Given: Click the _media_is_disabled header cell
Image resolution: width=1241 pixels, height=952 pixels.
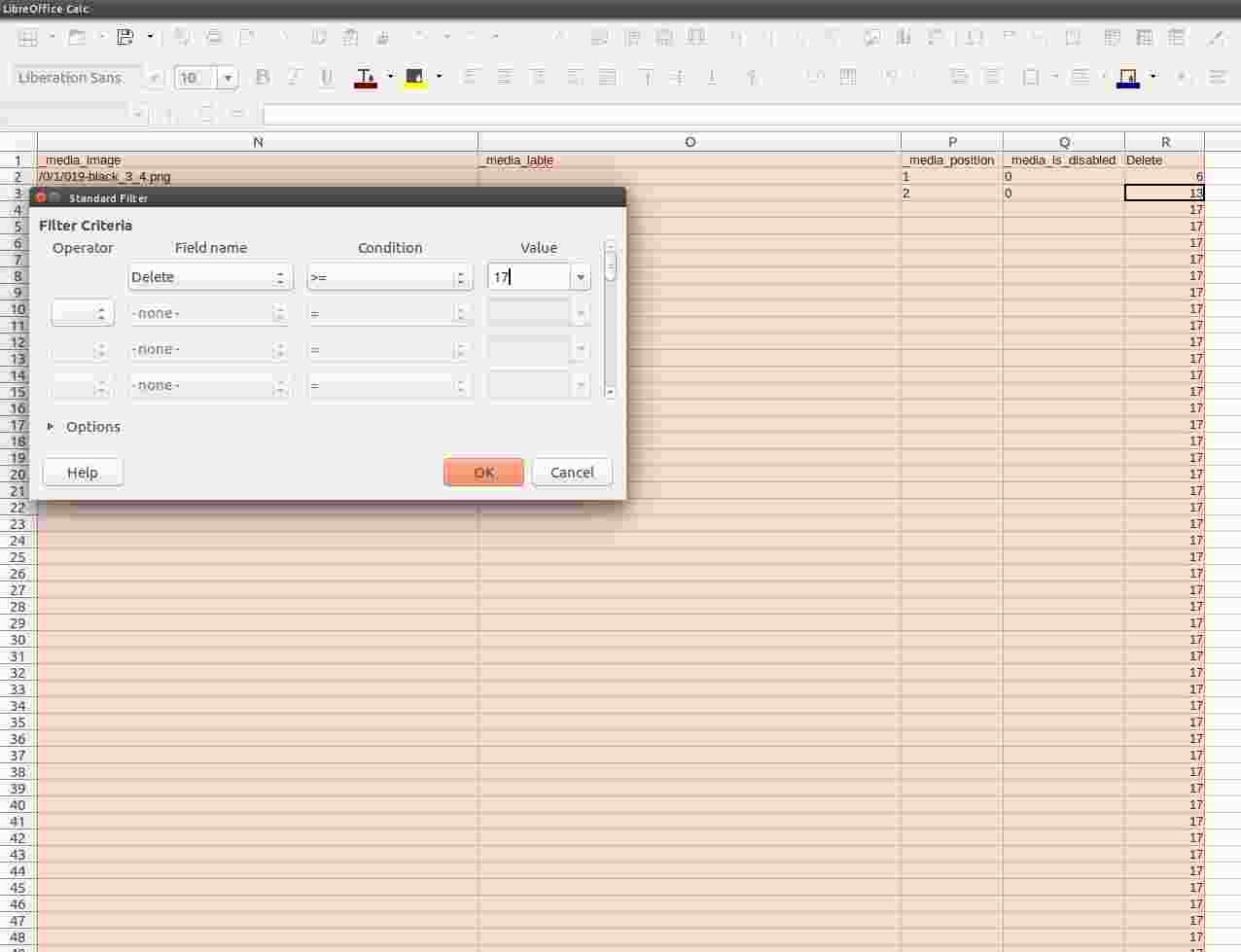Looking at the screenshot, I should (x=1064, y=159).
